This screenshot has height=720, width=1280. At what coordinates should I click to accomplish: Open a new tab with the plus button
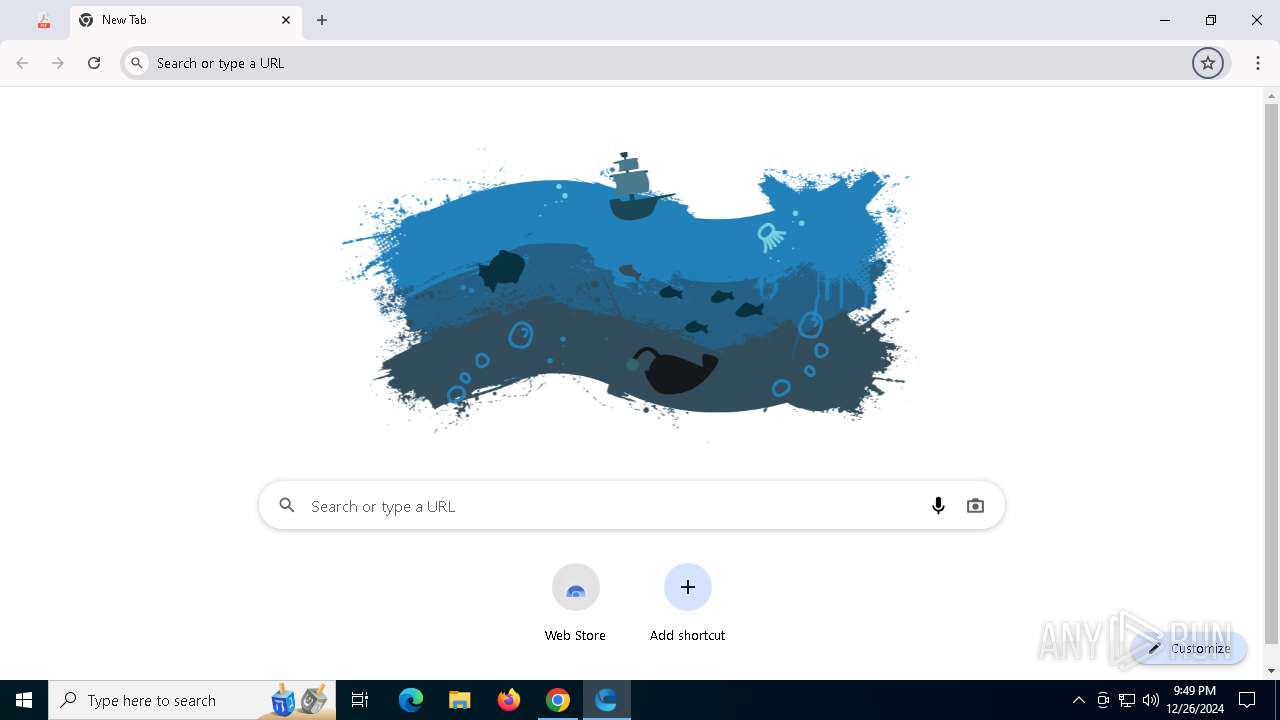pyautogui.click(x=322, y=20)
